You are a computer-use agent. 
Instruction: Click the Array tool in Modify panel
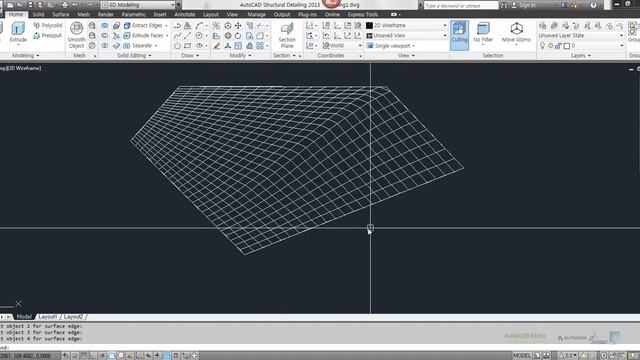pos(260,46)
